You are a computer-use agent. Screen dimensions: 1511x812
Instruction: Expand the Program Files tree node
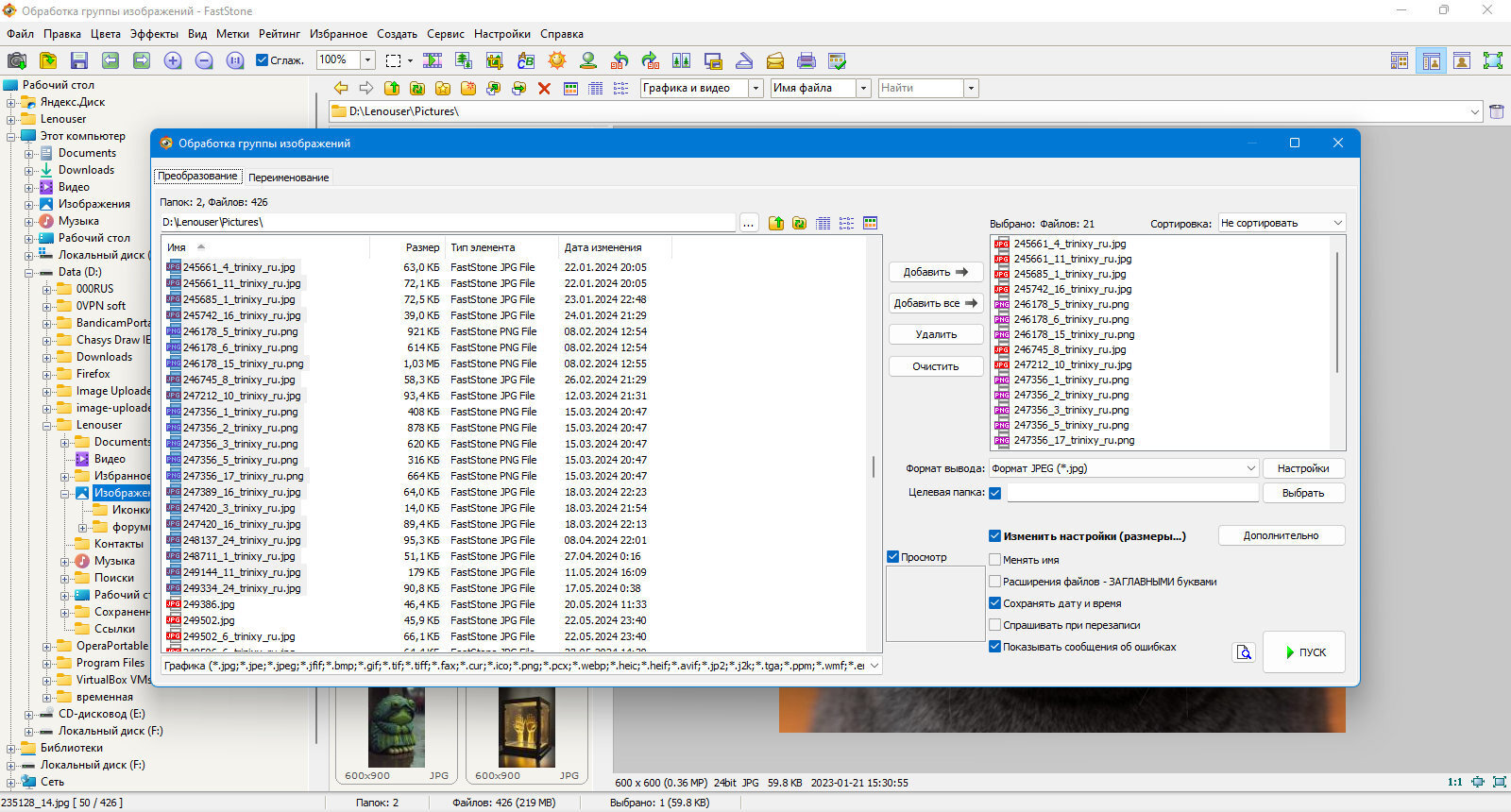coord(47,663)
